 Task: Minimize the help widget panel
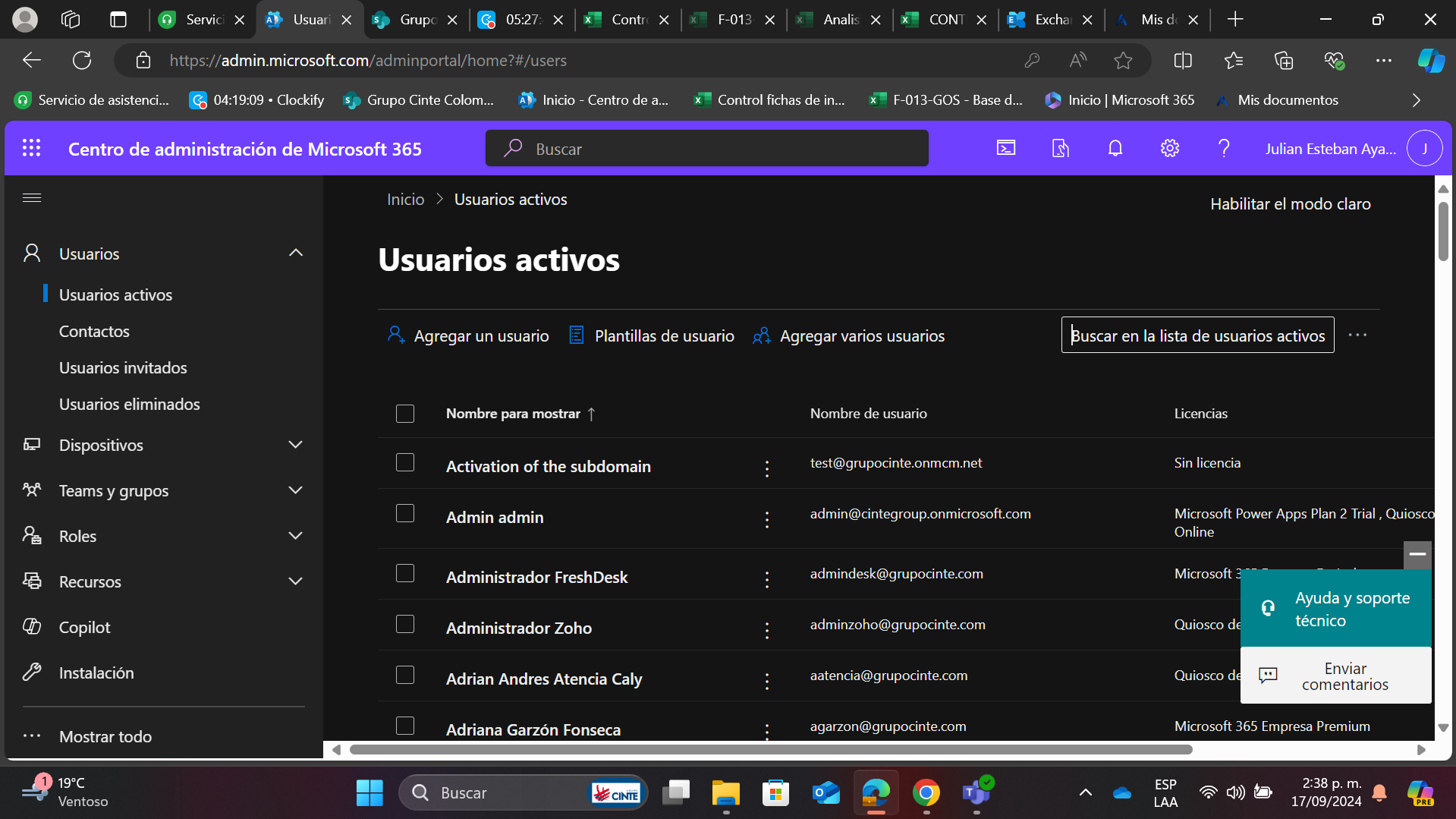pos(1417,555)
